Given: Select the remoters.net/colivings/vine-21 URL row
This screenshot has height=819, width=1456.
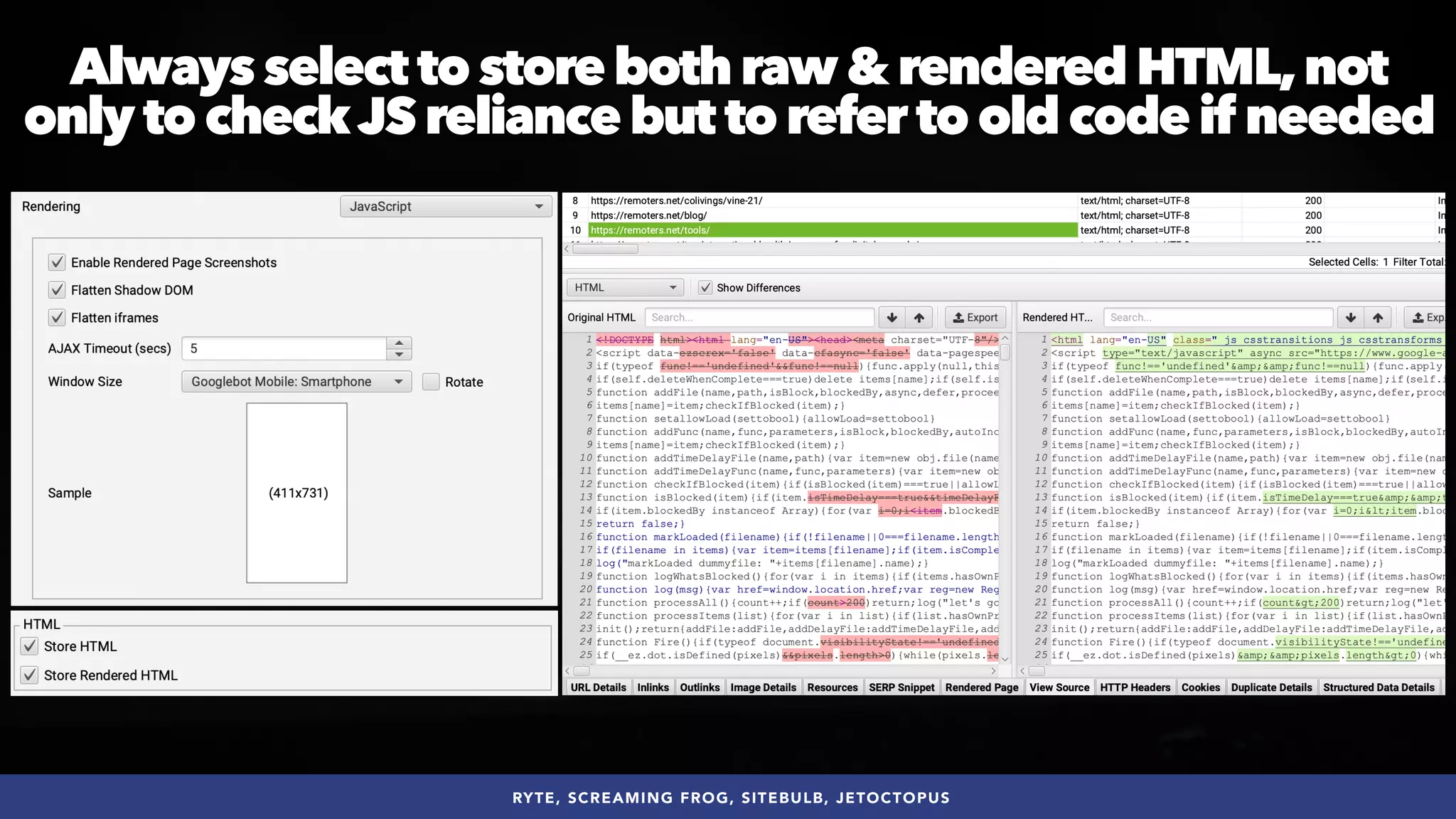Looking at the screenshot, I should coord(1004,200).
